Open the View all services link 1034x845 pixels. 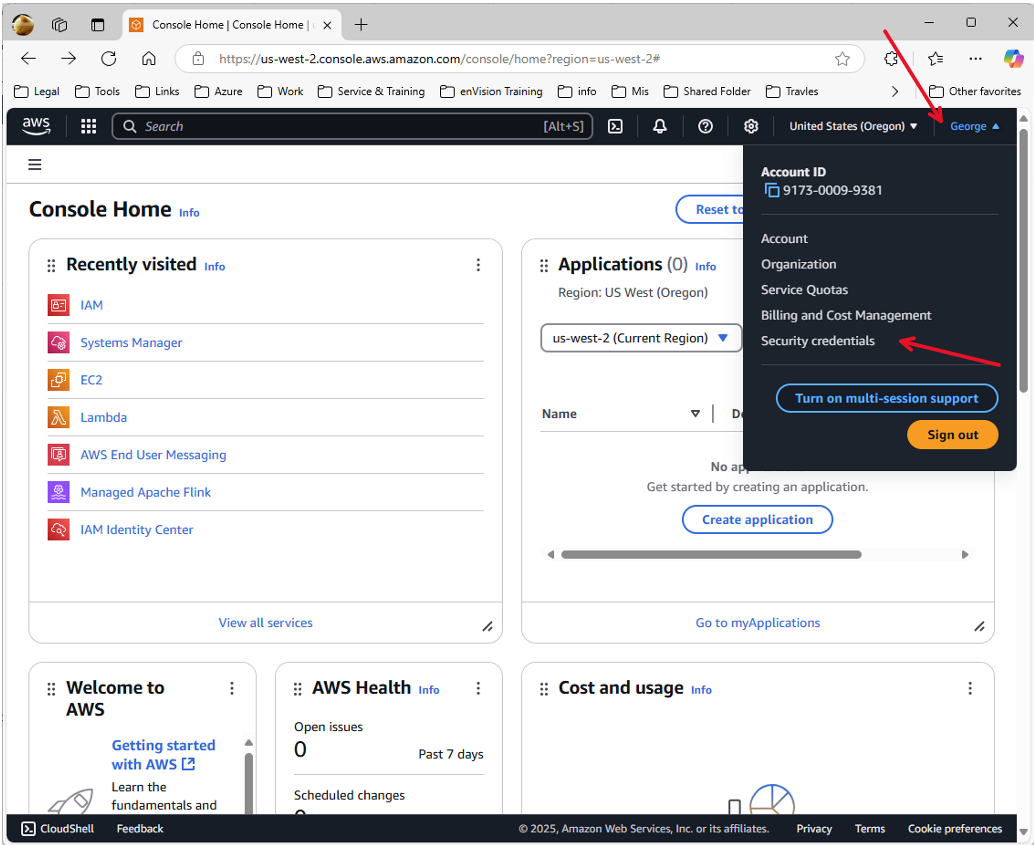pos(266,623)
